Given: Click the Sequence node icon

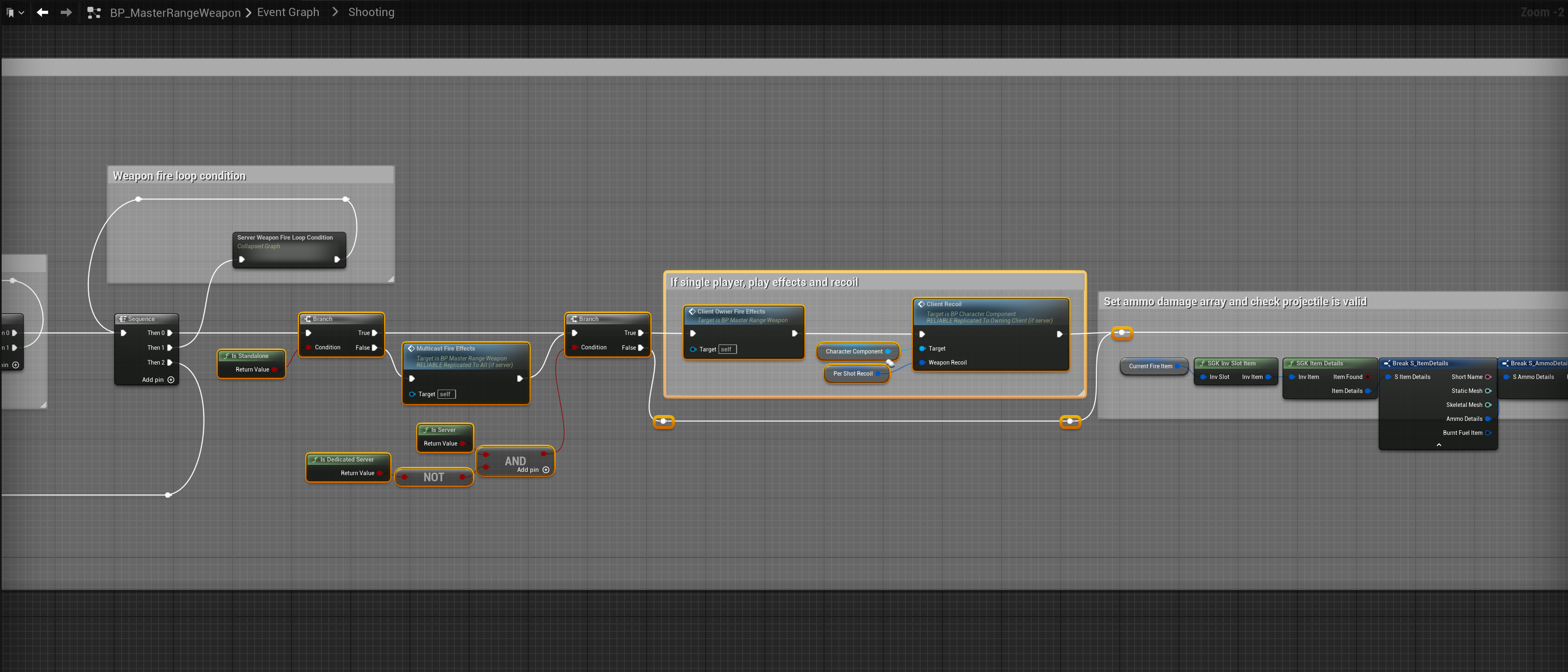Looking at the screenshot, I should click(122, 319).
